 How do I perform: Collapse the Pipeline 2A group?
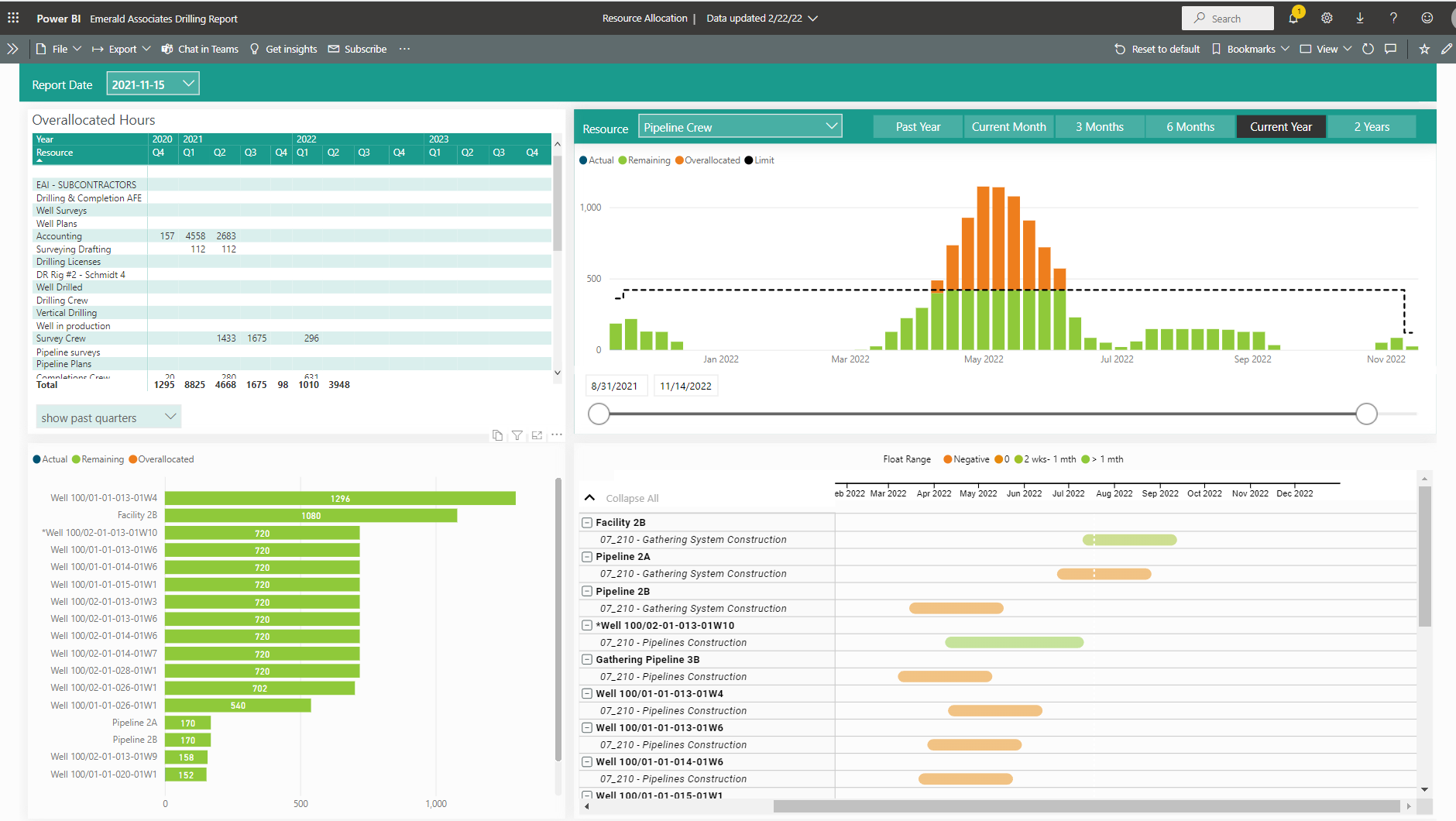(x=587, y=557)
